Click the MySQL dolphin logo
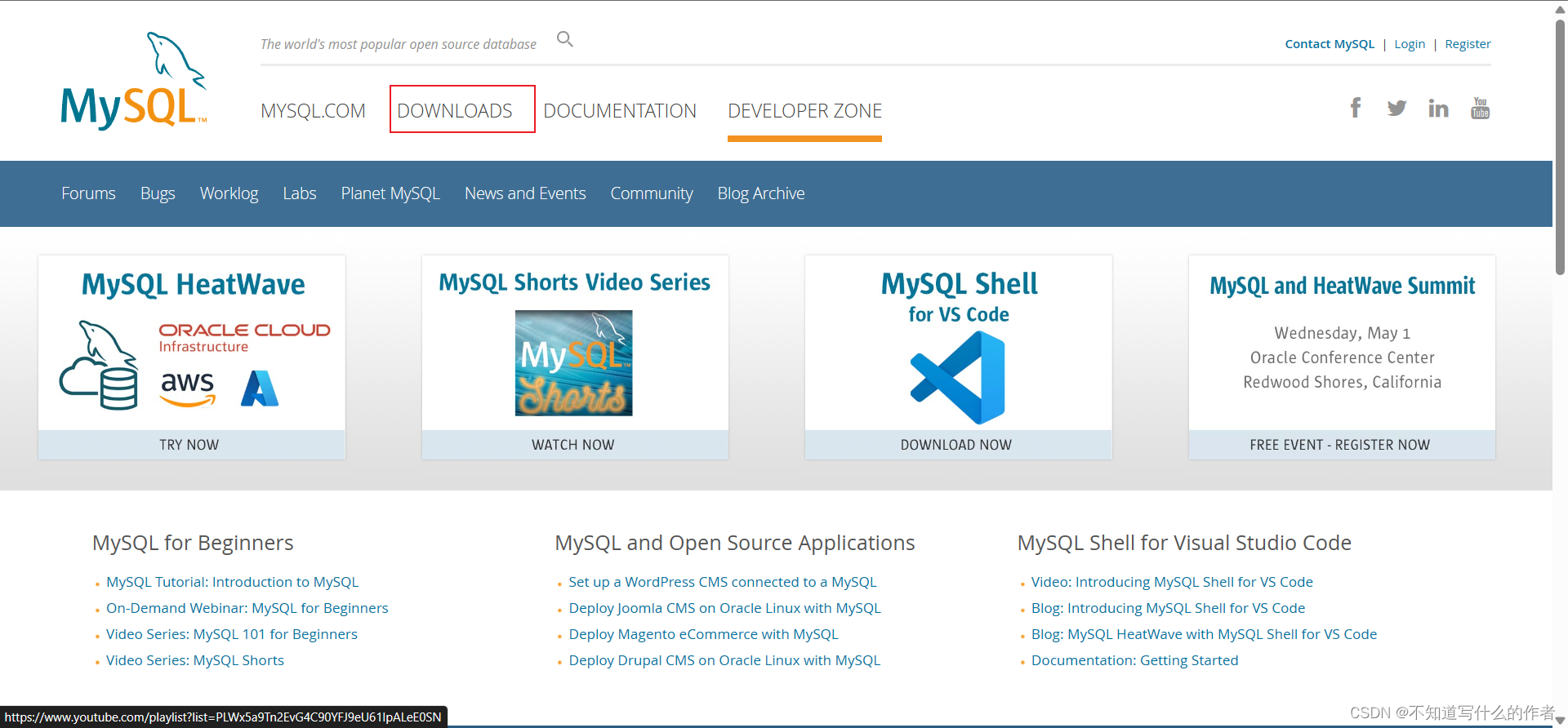This screenshot has height=728, width=1568. [134, 81]
